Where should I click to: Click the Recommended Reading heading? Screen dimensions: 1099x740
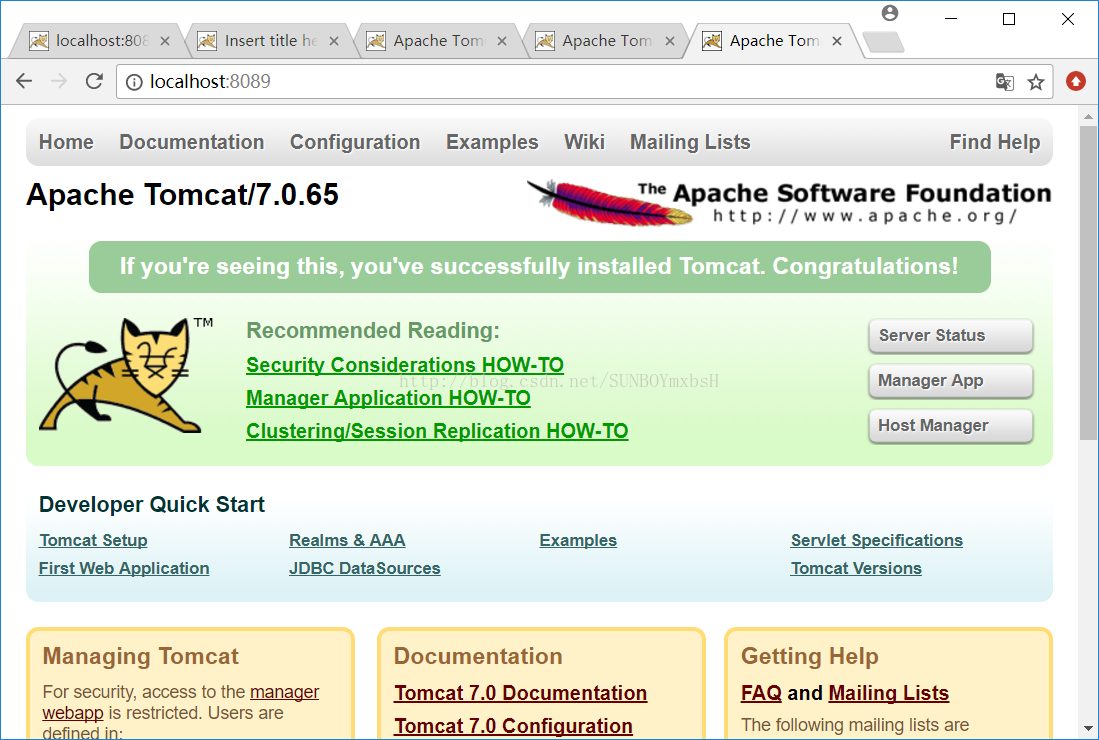tap(373, 330)
